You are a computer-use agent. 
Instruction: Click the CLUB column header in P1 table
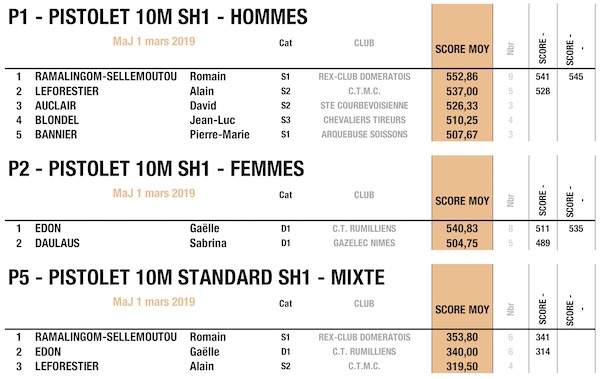coord(364,43)
